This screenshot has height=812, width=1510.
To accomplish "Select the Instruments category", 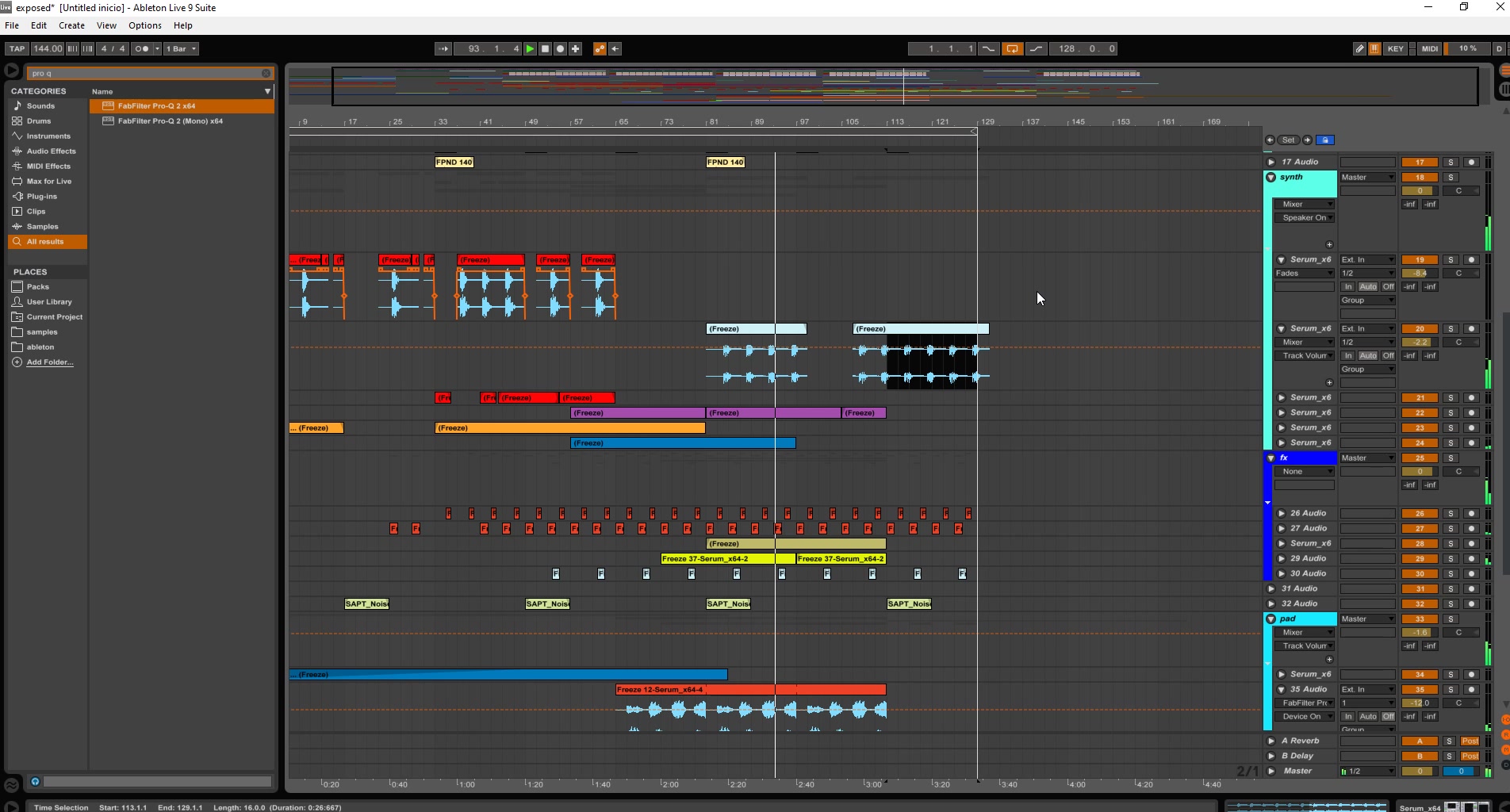I will 48,136.
